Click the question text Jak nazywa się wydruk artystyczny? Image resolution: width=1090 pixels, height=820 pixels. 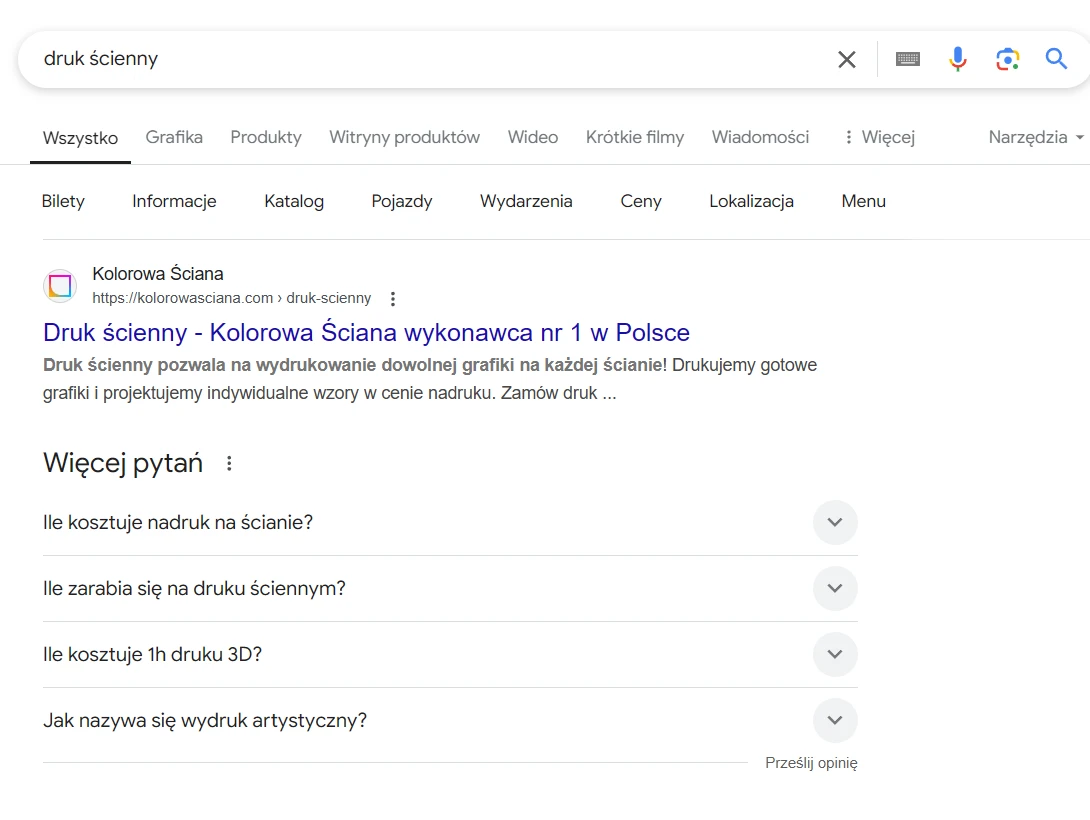pos(205,721)
